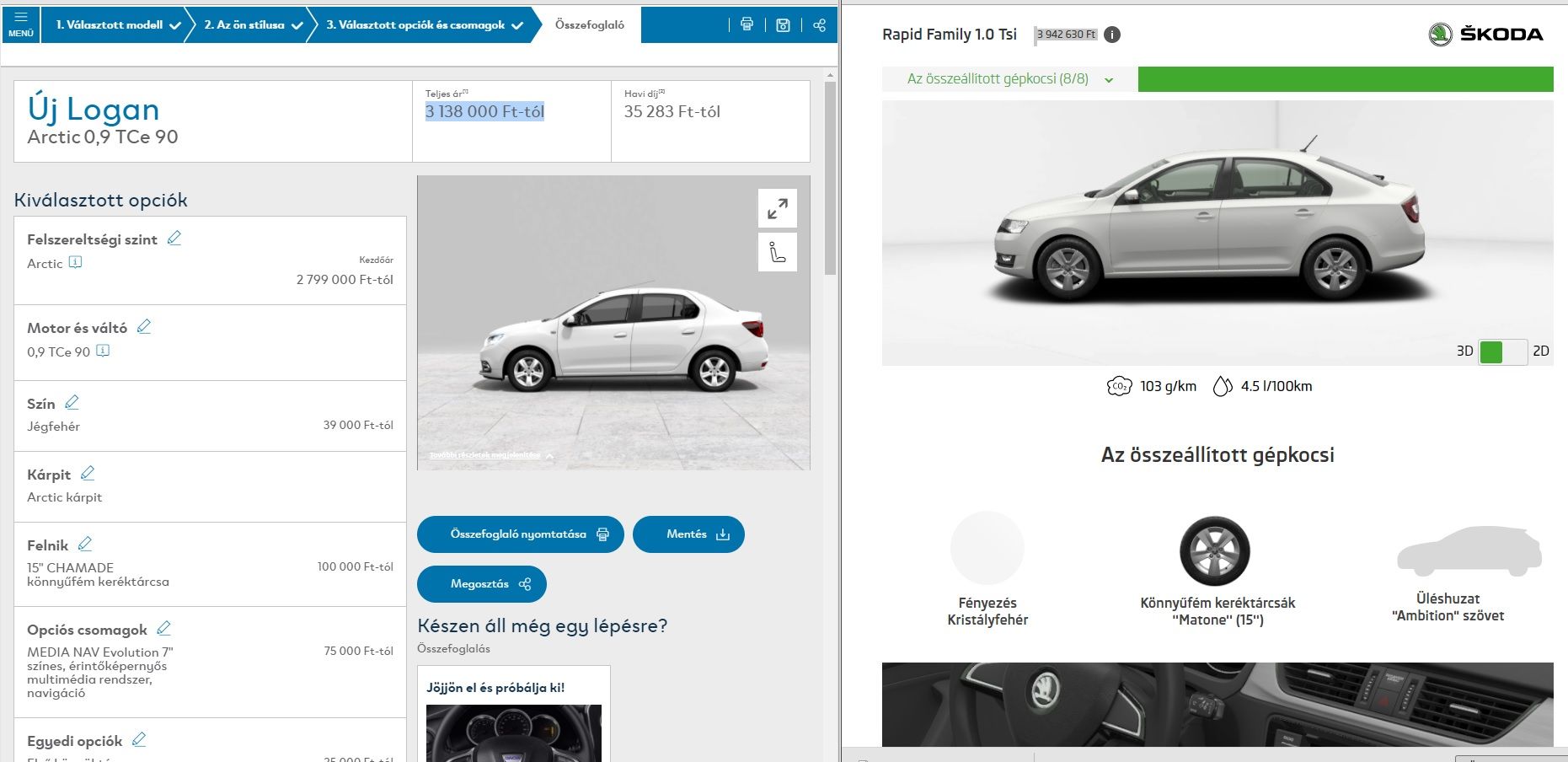Screen dimensions: 1568x762
Task: Open the MENÜ hamburger menu
Action: click(20, 24)
